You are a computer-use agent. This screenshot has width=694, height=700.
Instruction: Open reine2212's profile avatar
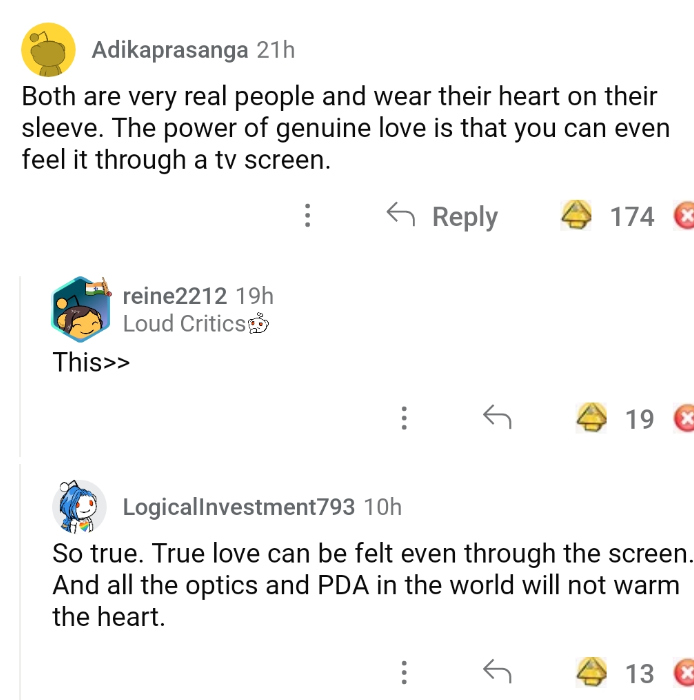click(x=81, y=308)
